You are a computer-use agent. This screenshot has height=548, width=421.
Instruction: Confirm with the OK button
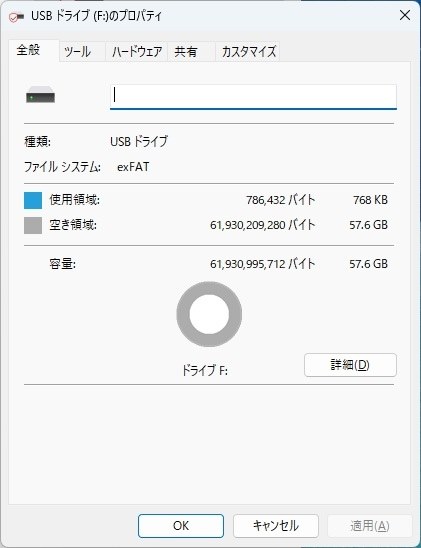181,526
